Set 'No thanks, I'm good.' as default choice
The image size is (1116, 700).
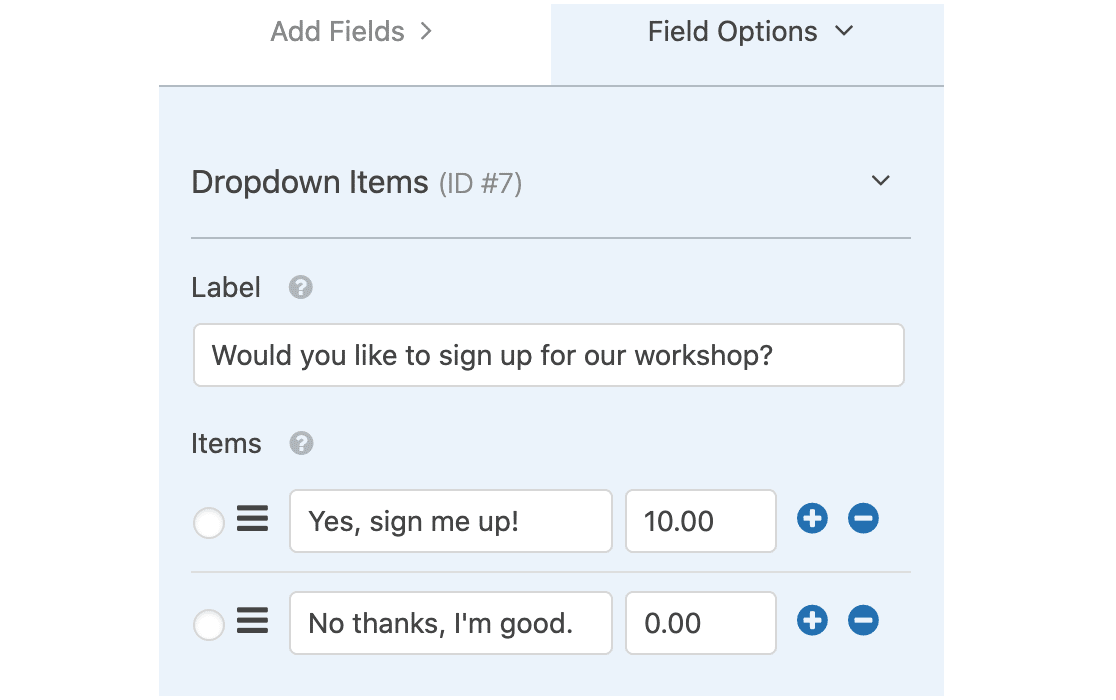[209, 625]
